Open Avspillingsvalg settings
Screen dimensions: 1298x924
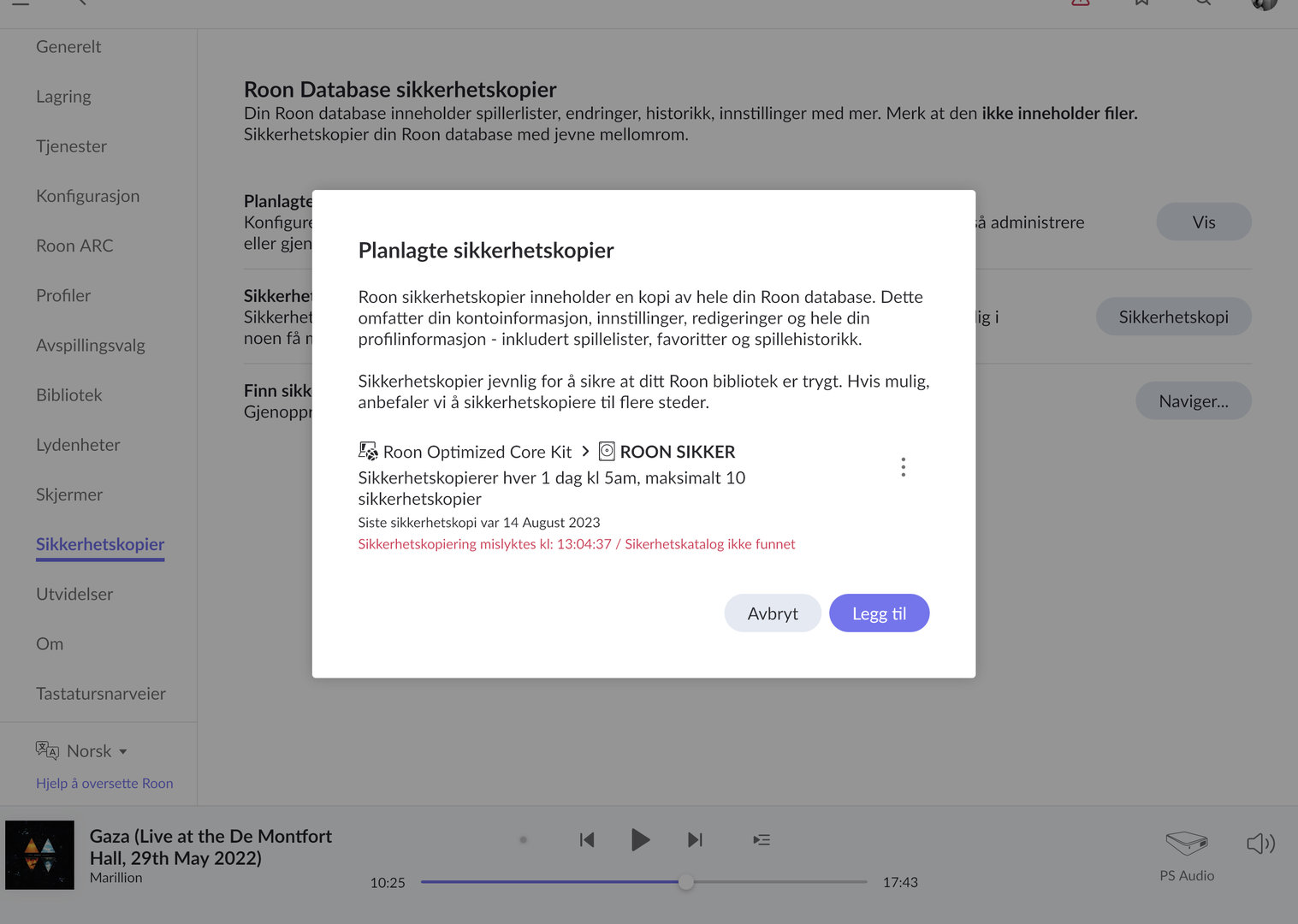[x=91, y=346]
